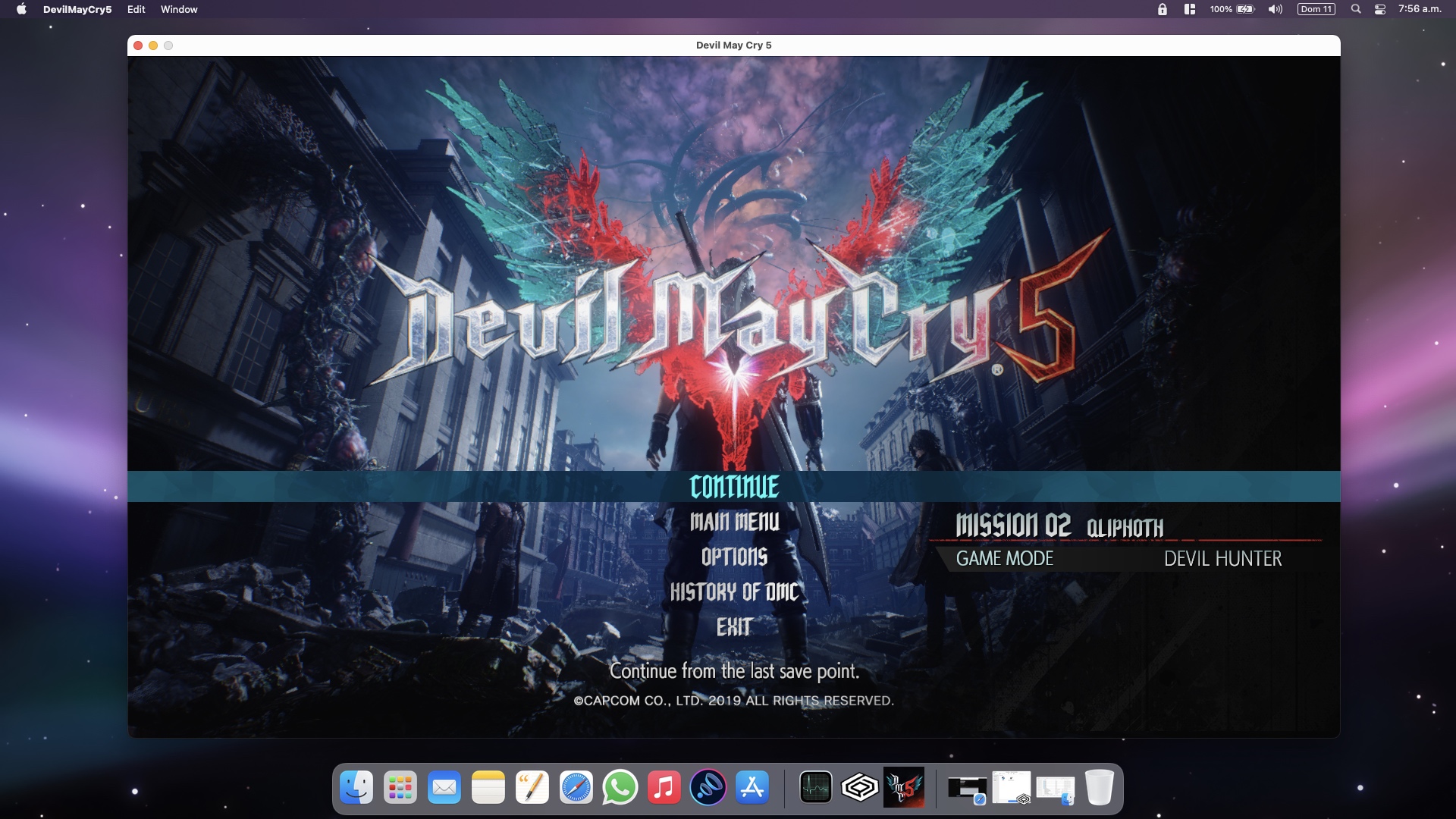Click the Devil Hunter mode value
The width and height of the screenshot is (1456, 819).
1222,559
